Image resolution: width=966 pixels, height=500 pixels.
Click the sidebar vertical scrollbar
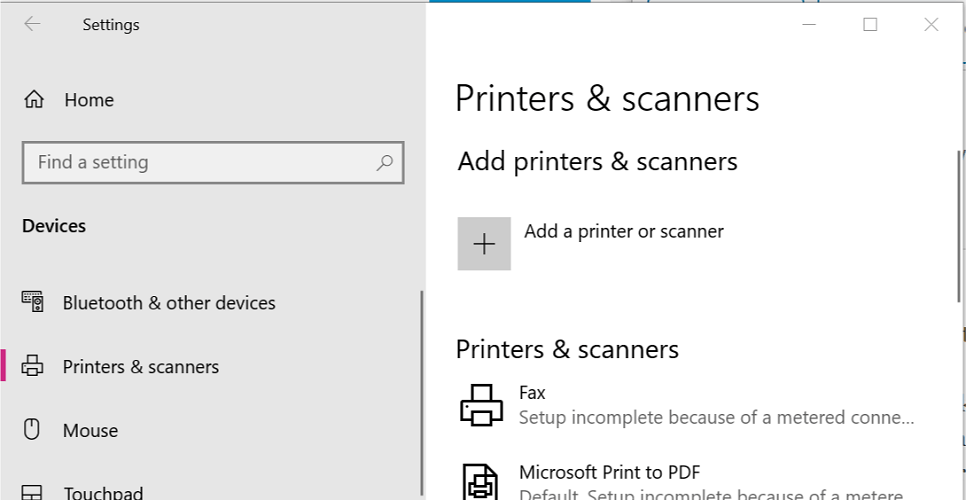point(422,393)
